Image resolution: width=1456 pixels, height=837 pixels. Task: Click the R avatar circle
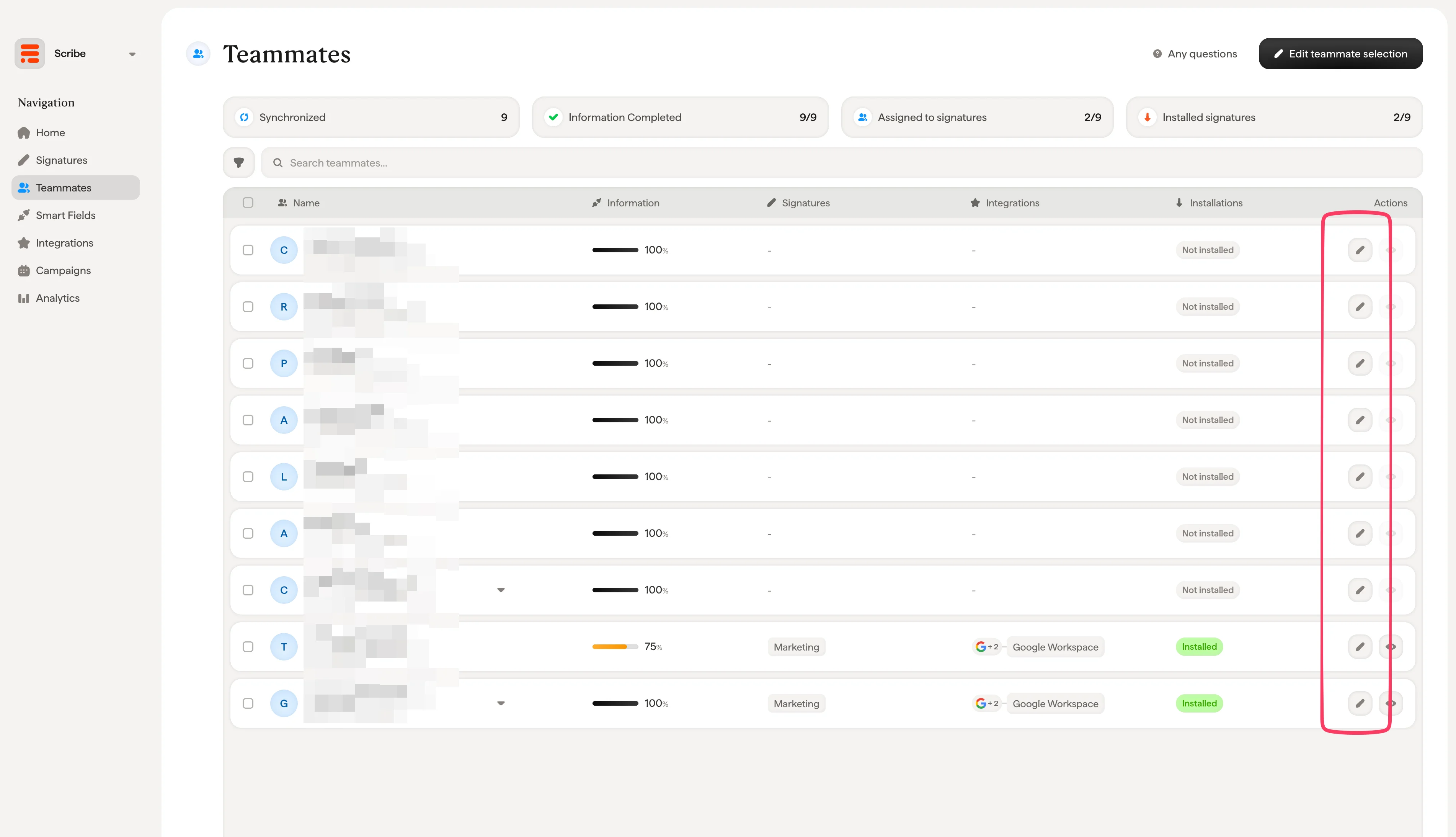(x=284, y=307)
